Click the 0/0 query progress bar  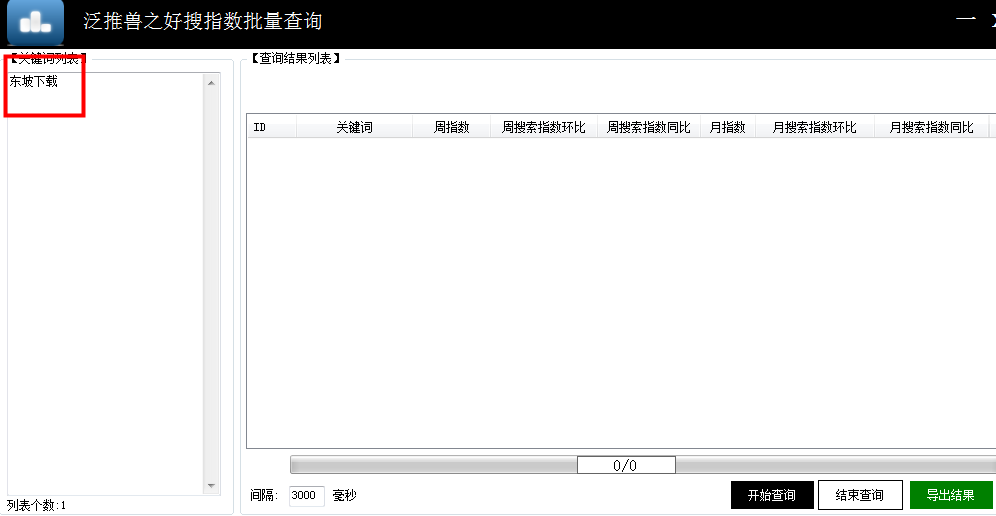[643, 465]
